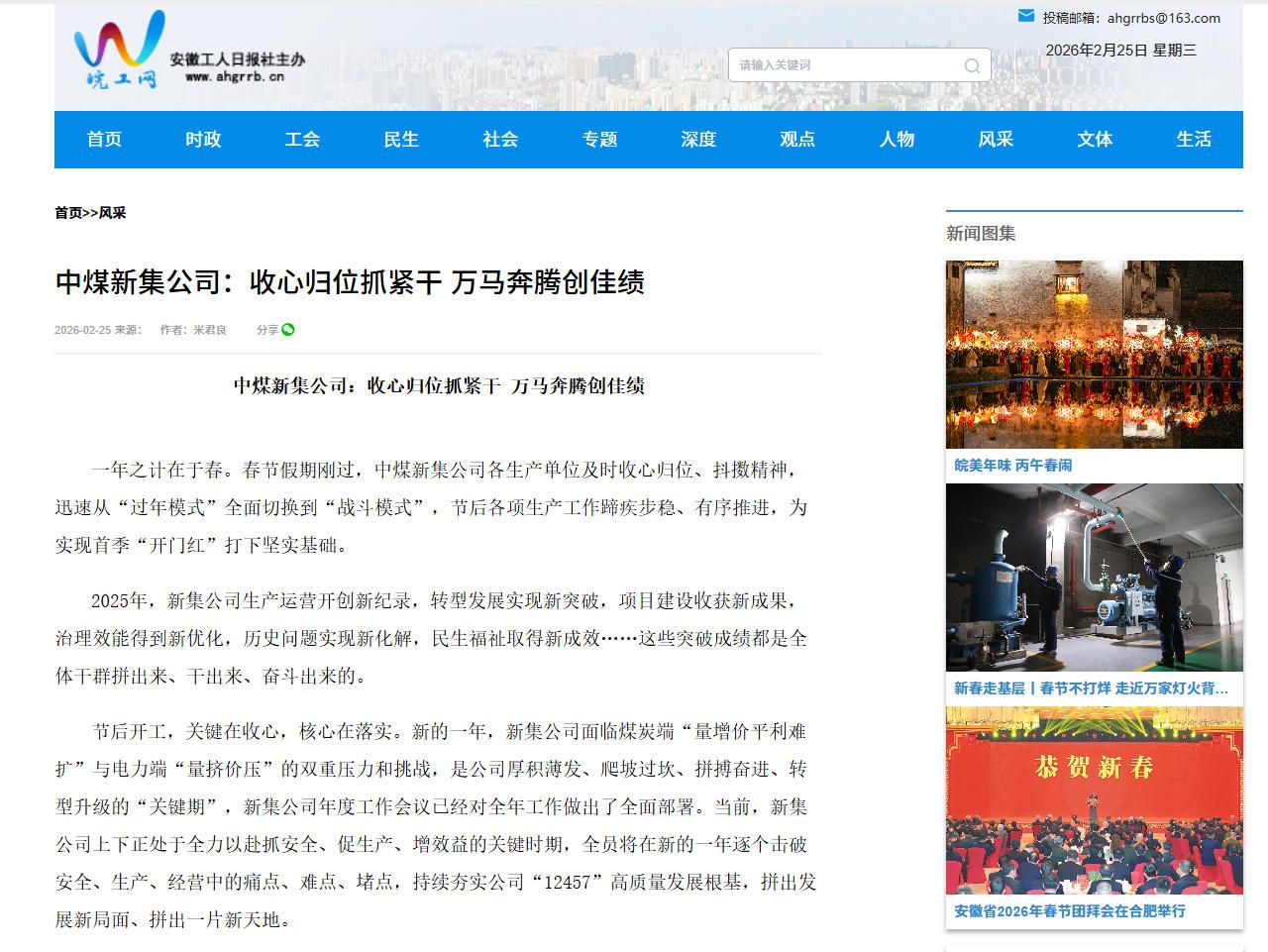Go to the 工会 section
This screenshot has width=1268, height=952.
coord(302,140)
